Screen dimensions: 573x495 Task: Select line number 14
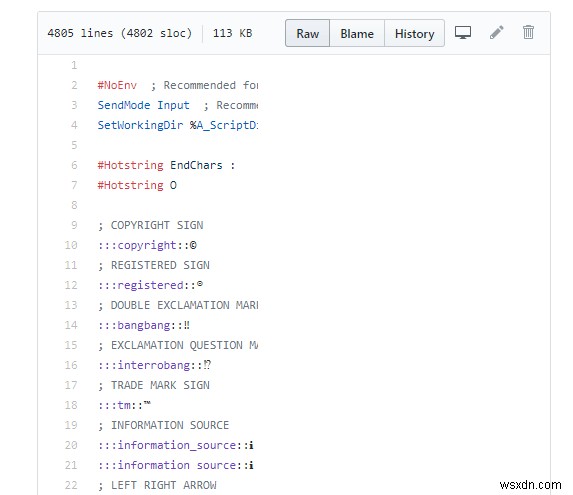coord(71,325)
